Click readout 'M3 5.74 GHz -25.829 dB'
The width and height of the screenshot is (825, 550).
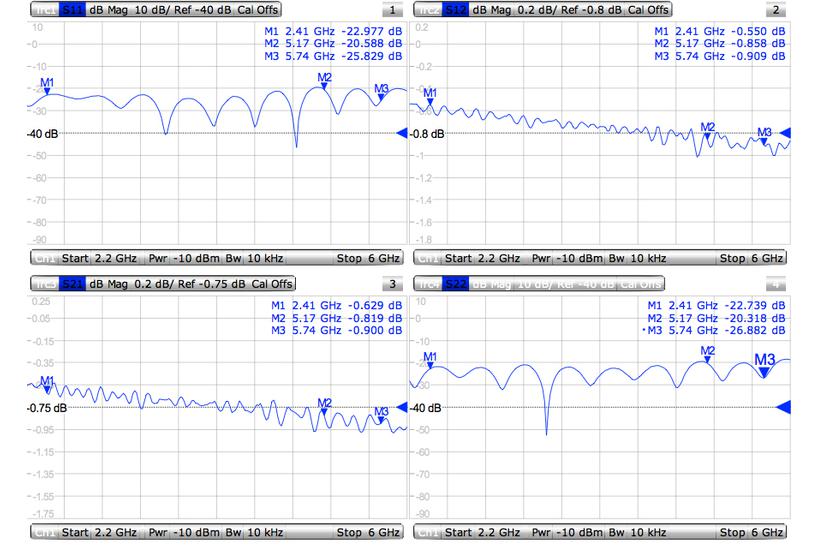point(333,56)
